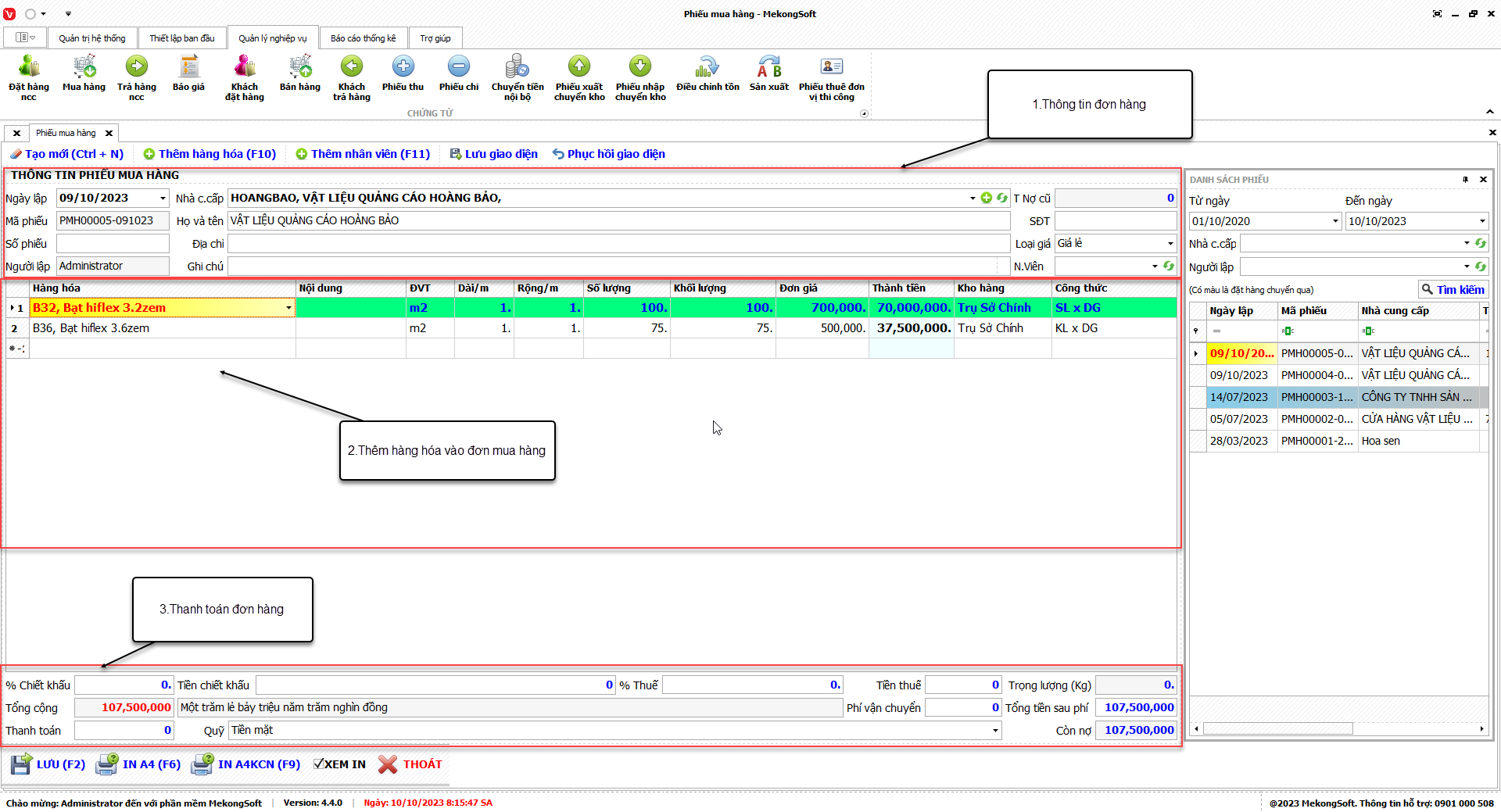The image size is (1501, 812).
Task: Open Ngày lập date dropdown
Action: click(x=163, y=199)
